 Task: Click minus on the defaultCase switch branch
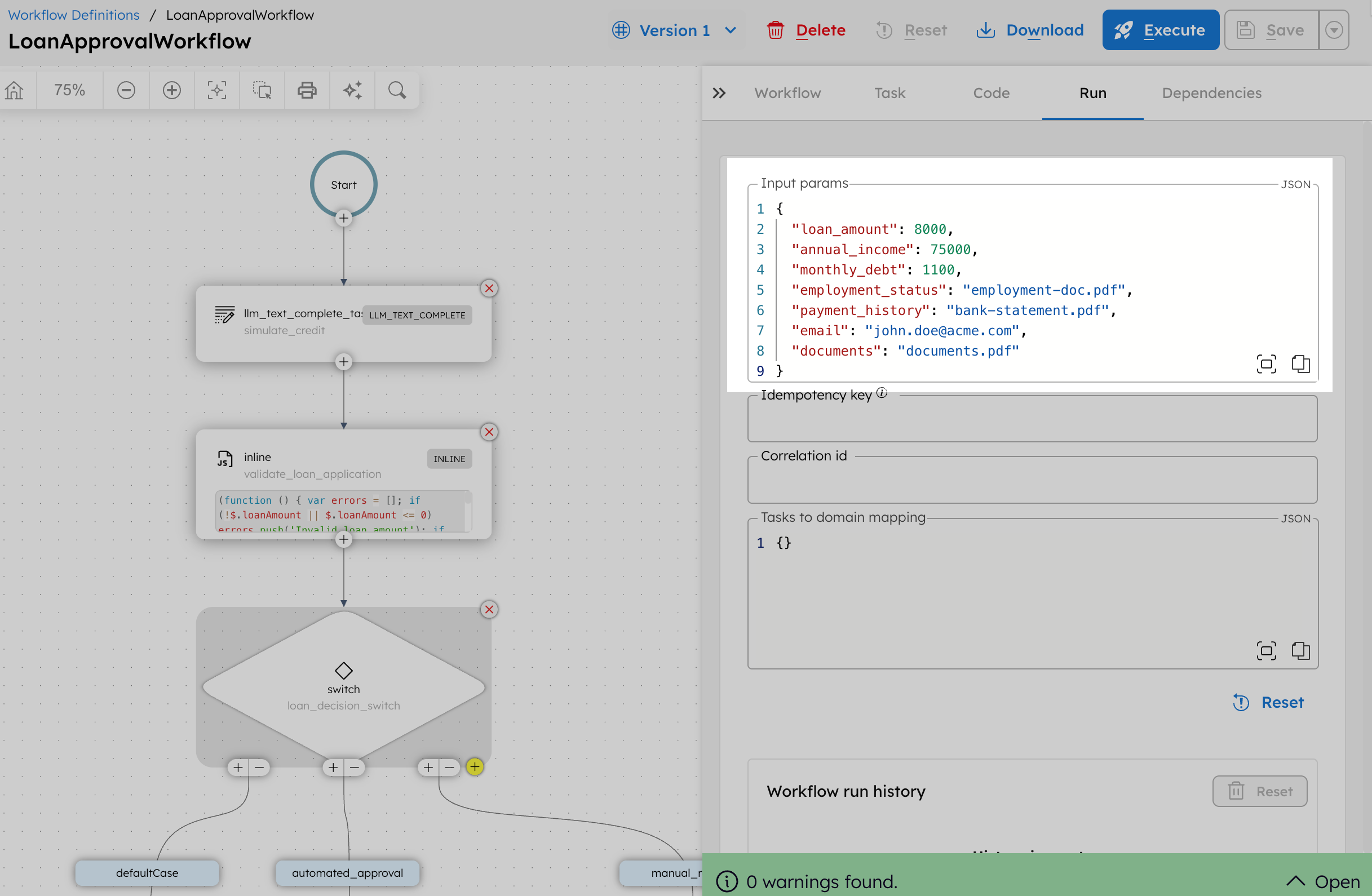[x=259, y=768]
